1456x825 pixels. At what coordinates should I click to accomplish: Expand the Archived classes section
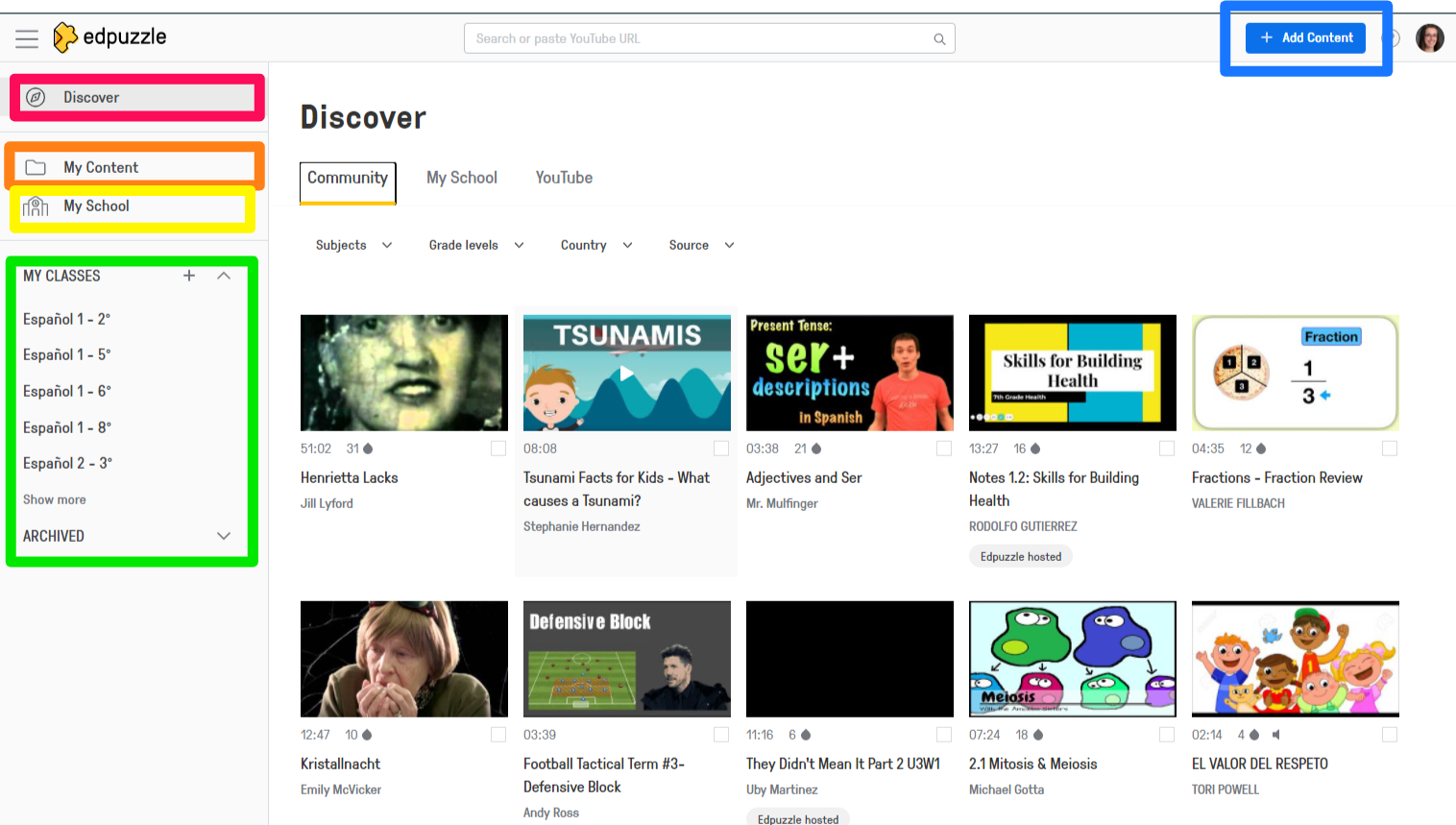[224, 536]
